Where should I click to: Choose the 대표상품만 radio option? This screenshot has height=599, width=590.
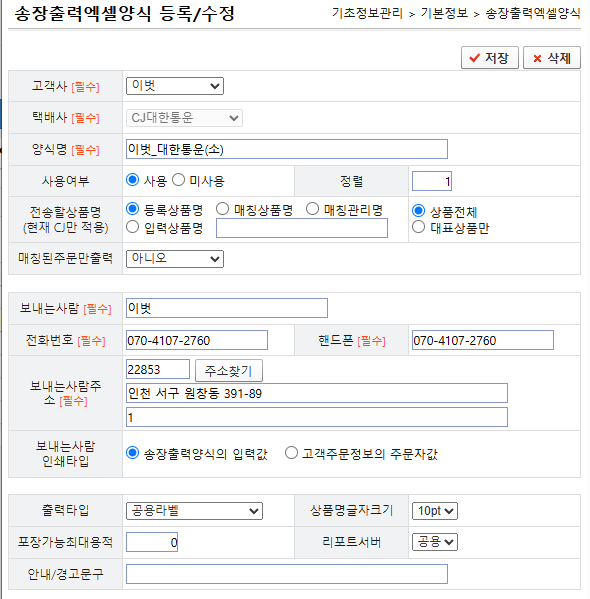click(x=418, y=227)
